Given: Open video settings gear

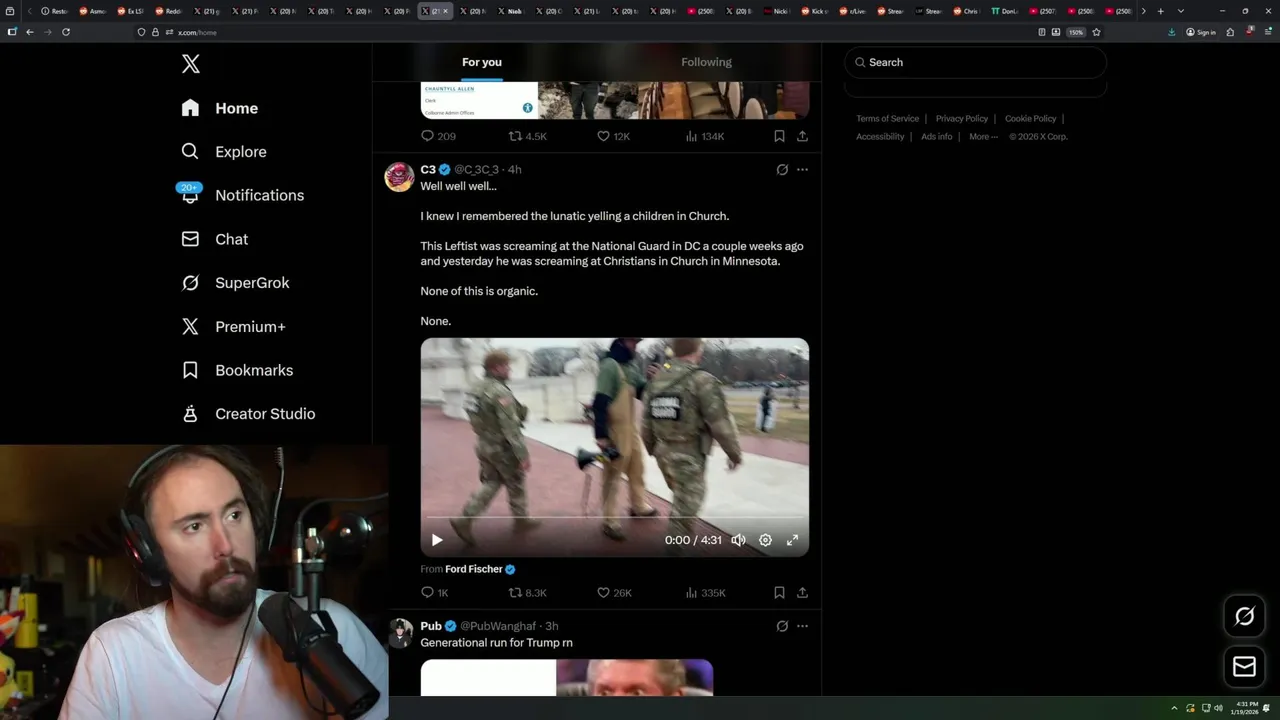Looking at the screenshot, I should pyautogui.click(x=765, y=540).
